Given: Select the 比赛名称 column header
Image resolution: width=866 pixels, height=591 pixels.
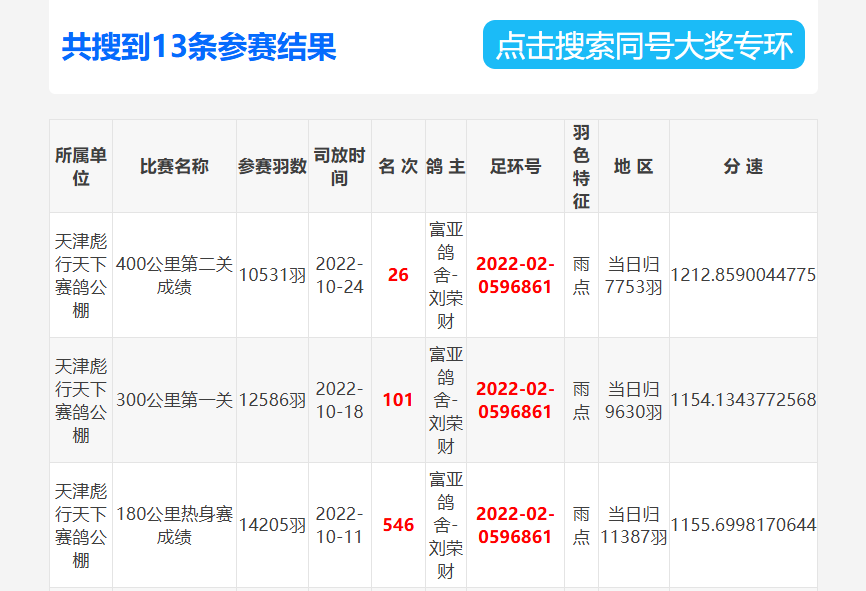Looking at the screenshot, I should (x=174, y=167).
